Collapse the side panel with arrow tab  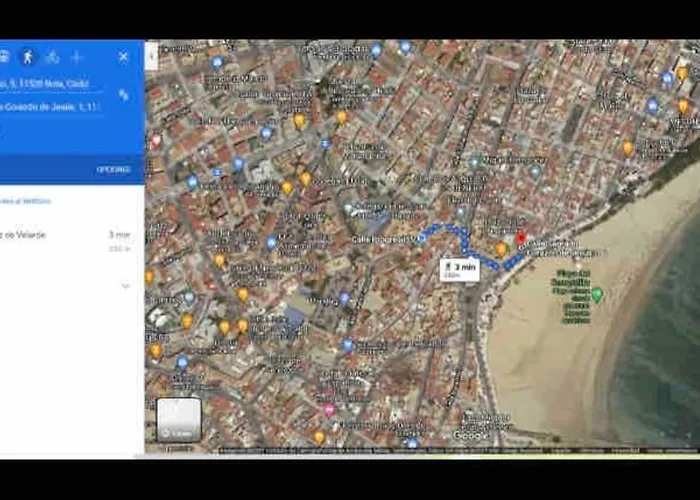pos(152,57)
